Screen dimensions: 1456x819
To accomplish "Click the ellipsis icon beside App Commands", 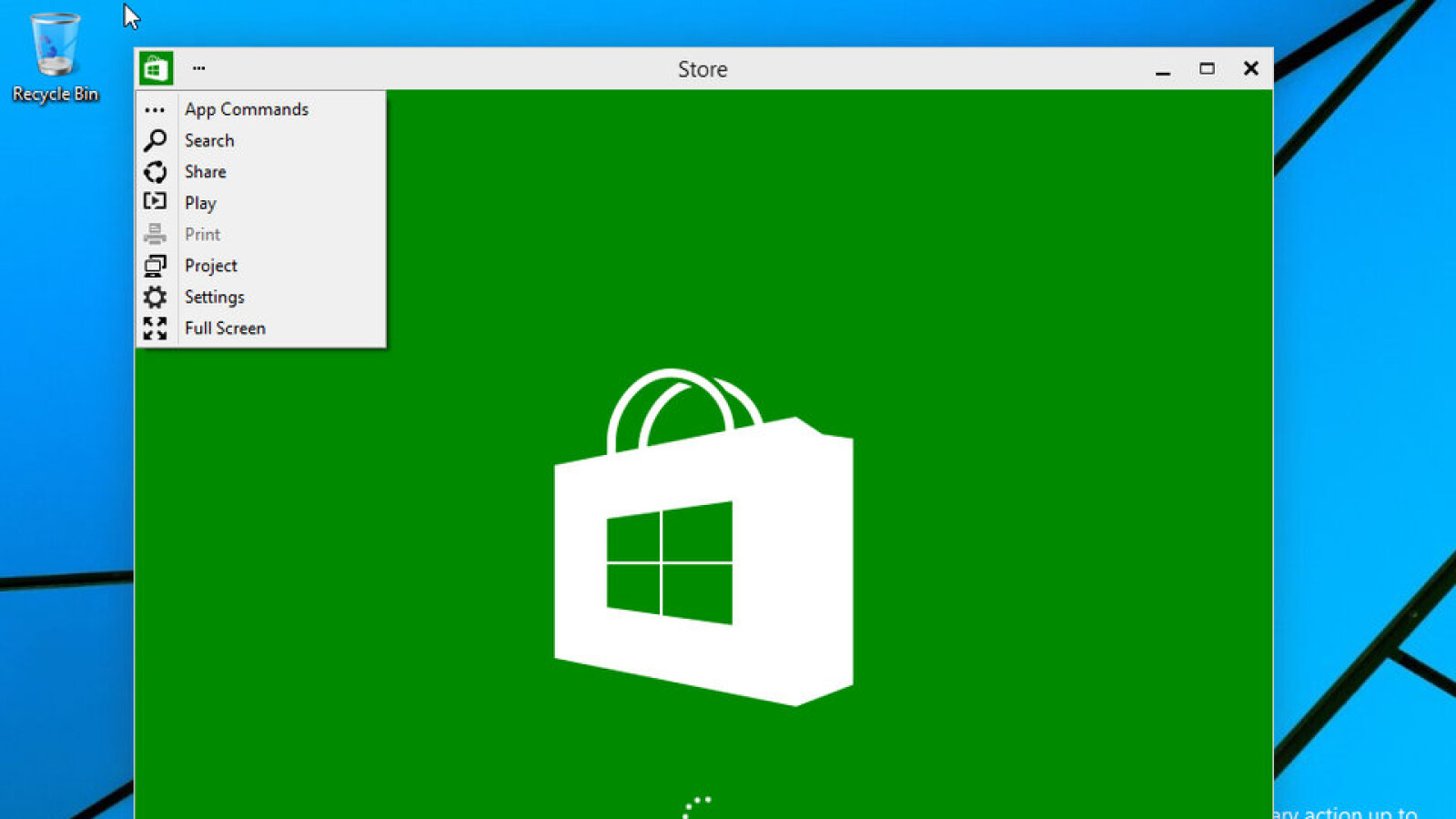I will 155,110.
